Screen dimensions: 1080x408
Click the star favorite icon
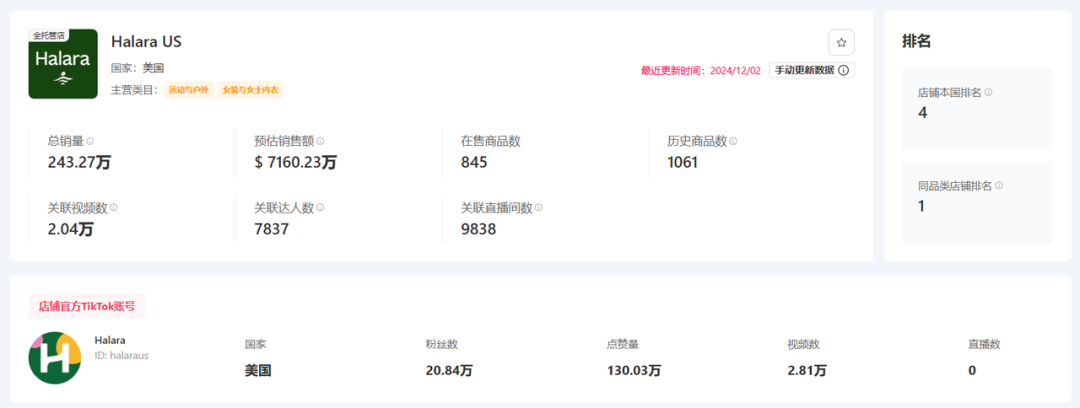tap(841, 43)
